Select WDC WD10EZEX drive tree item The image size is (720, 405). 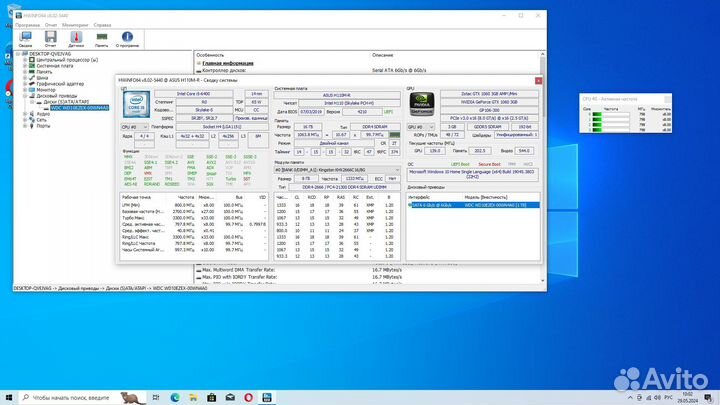coord(79,108)
